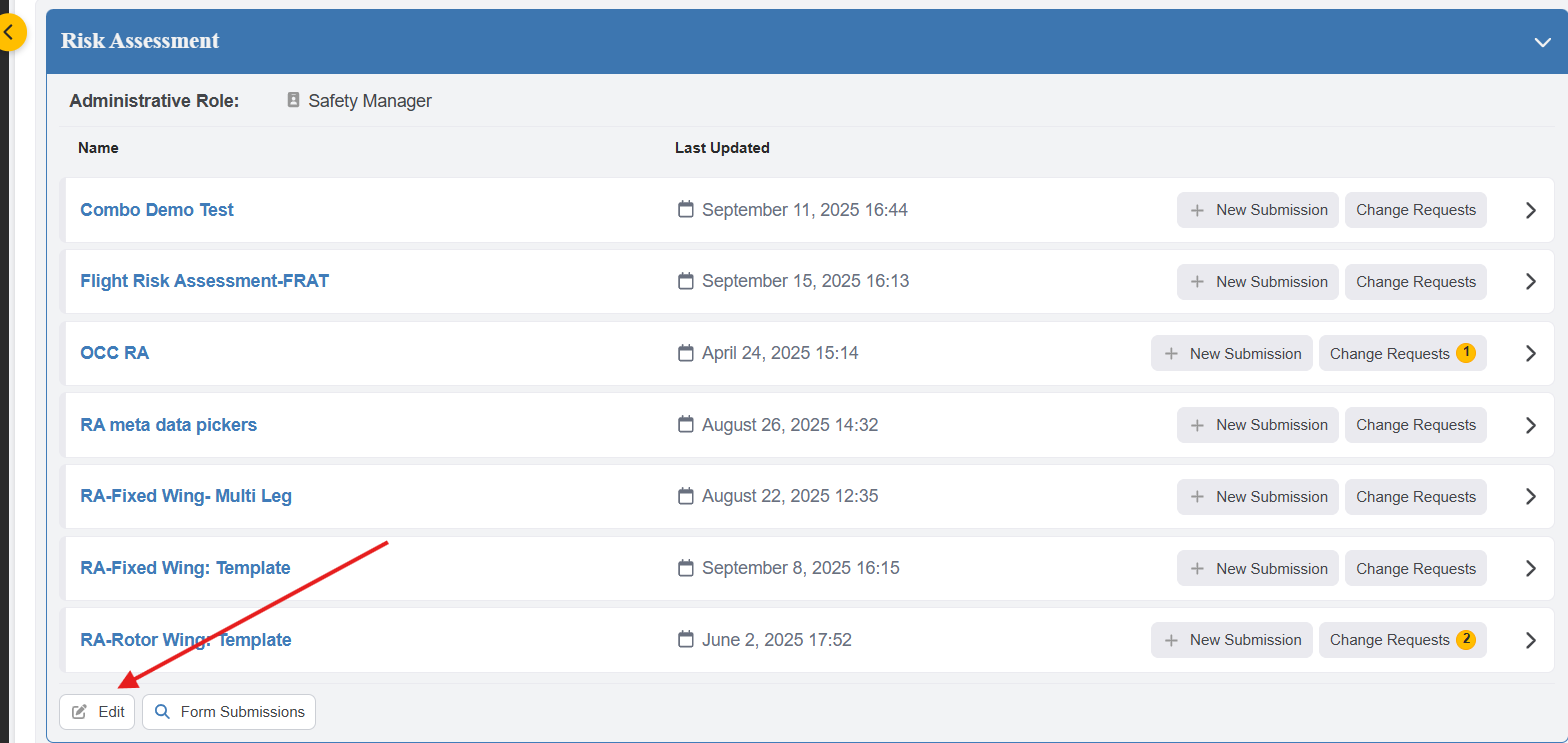The height and width of the screenshot is (743, 1568).
Task: Sort by the Last Updated column header
Action: click(x=722, y=148)
